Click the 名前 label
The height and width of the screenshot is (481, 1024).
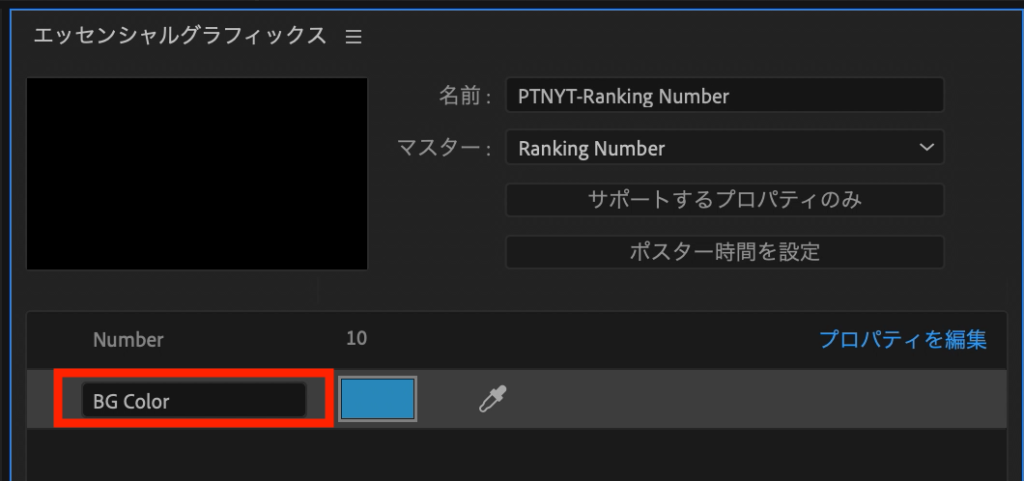coord(464,97)
